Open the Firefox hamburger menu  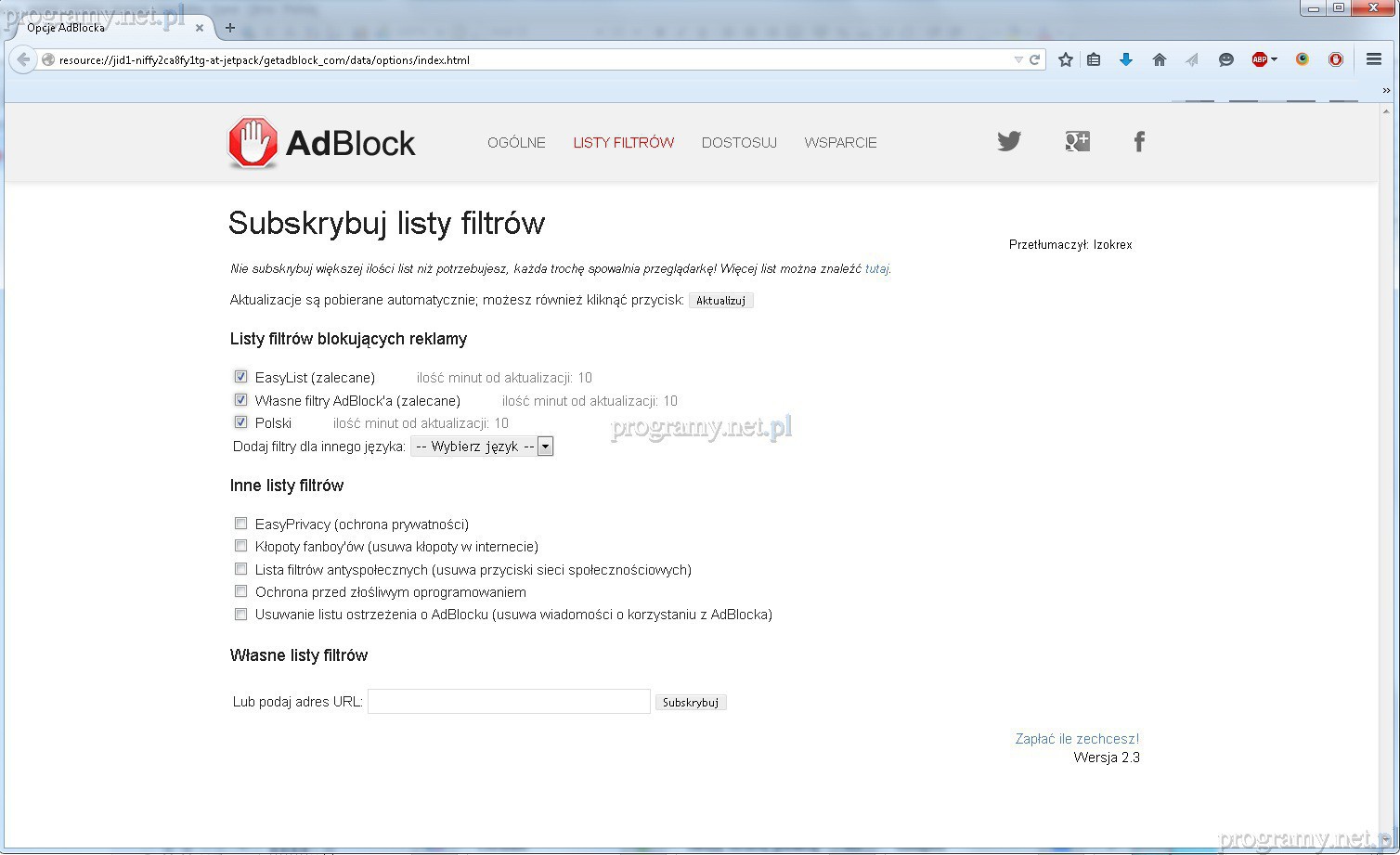point(1374,59)
